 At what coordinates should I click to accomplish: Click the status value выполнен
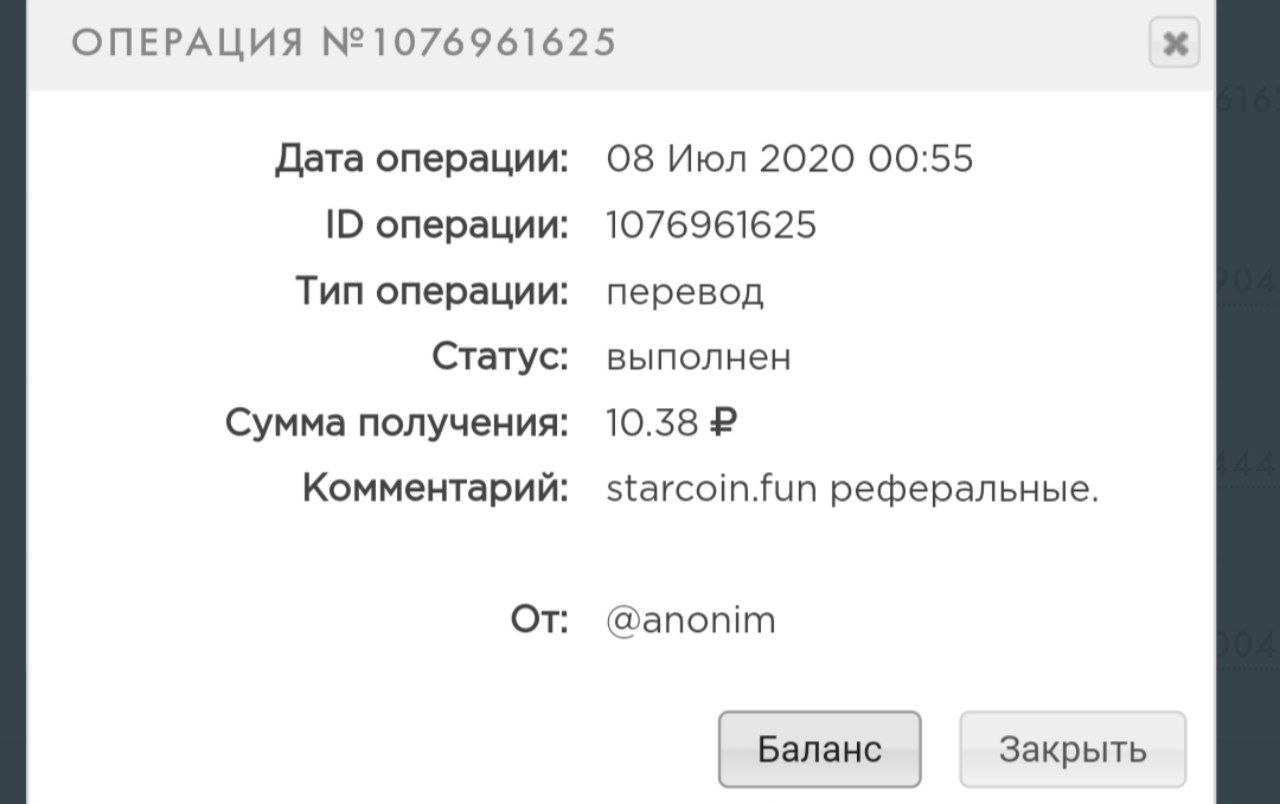coord(698,357)
